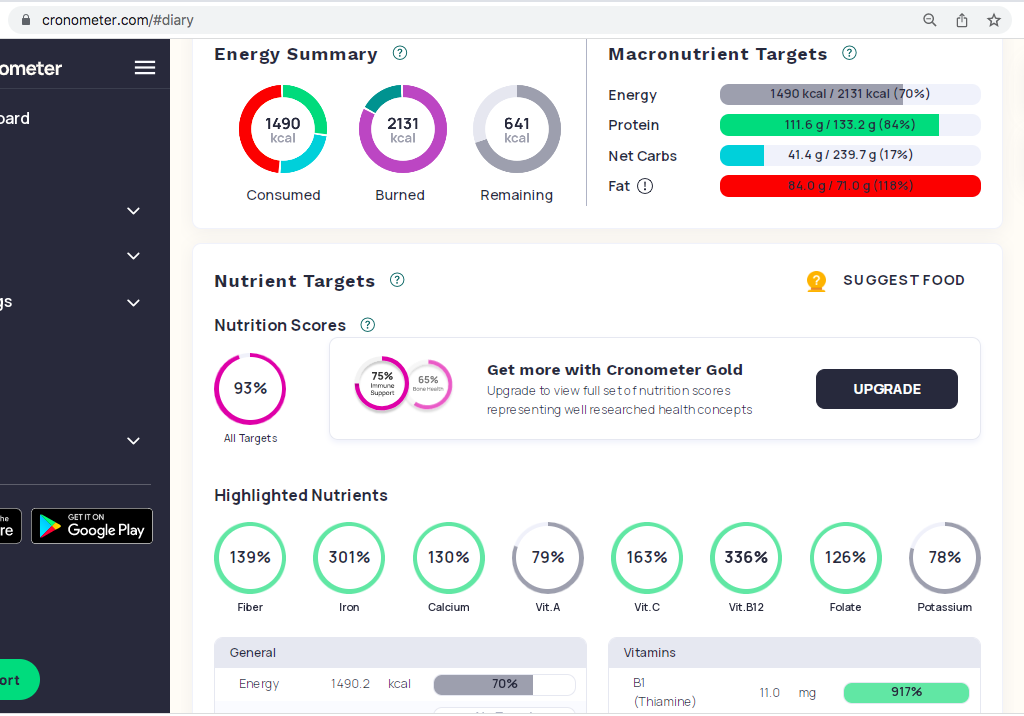Click the UPGRADE button

[886, 389]
